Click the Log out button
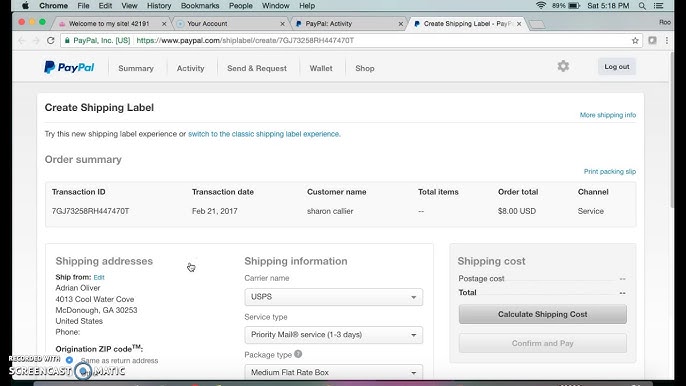 click(617, 67)
